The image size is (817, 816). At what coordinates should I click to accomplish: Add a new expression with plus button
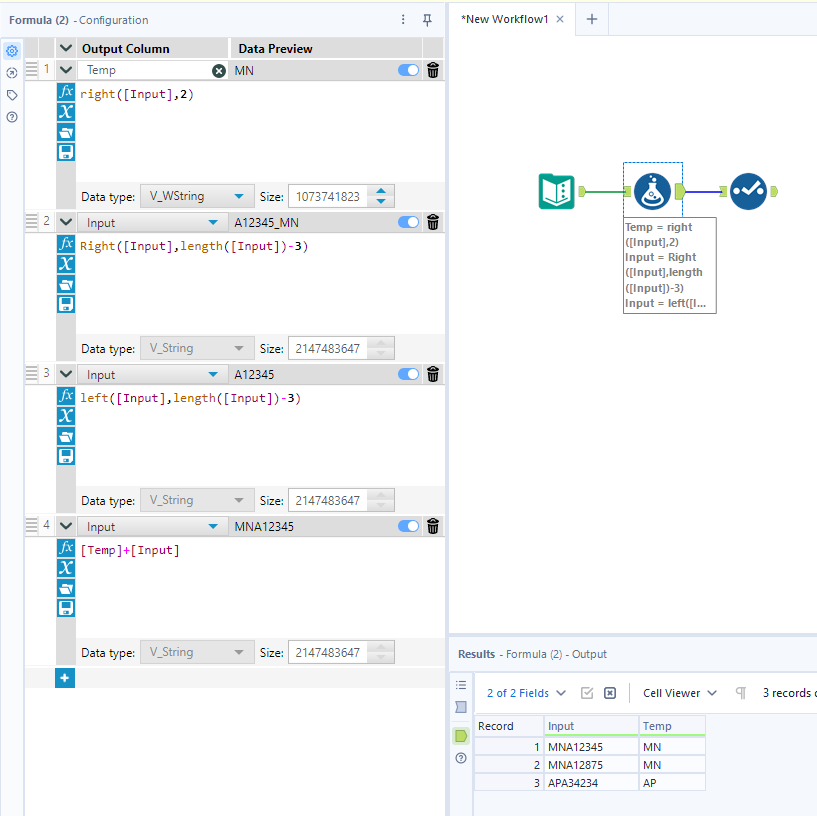tap(65, 678)
